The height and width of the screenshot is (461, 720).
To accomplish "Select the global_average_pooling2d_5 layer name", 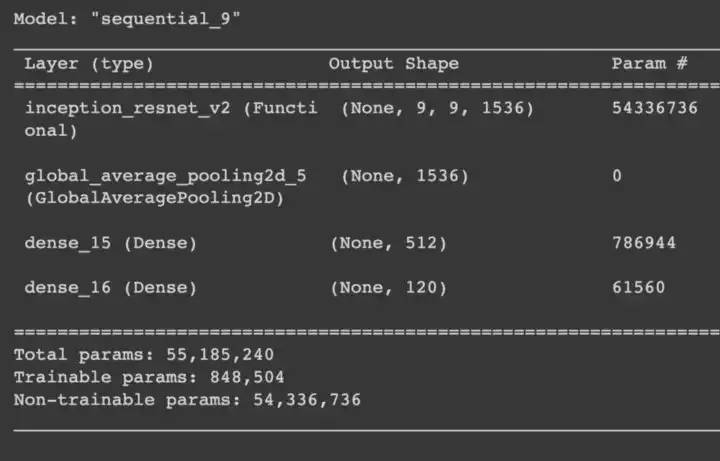I will click(x=165, y=176).
